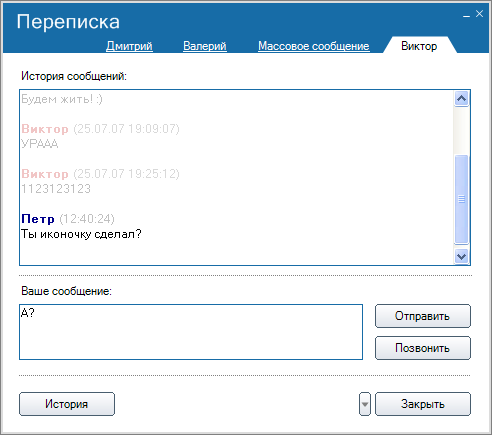Open the Валерий conversation tab
Screen dimensions: 492x435
(205, 46)
